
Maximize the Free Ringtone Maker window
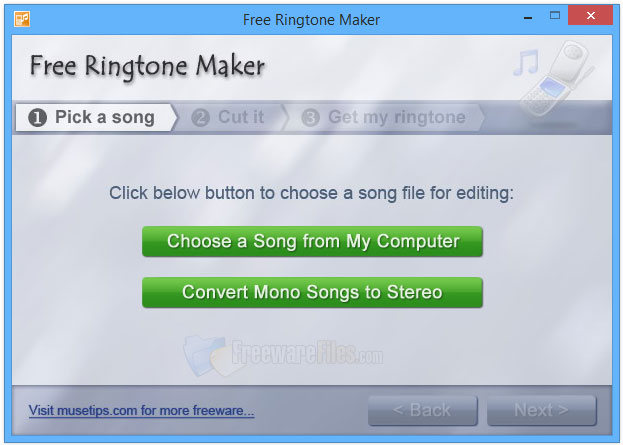555,15
